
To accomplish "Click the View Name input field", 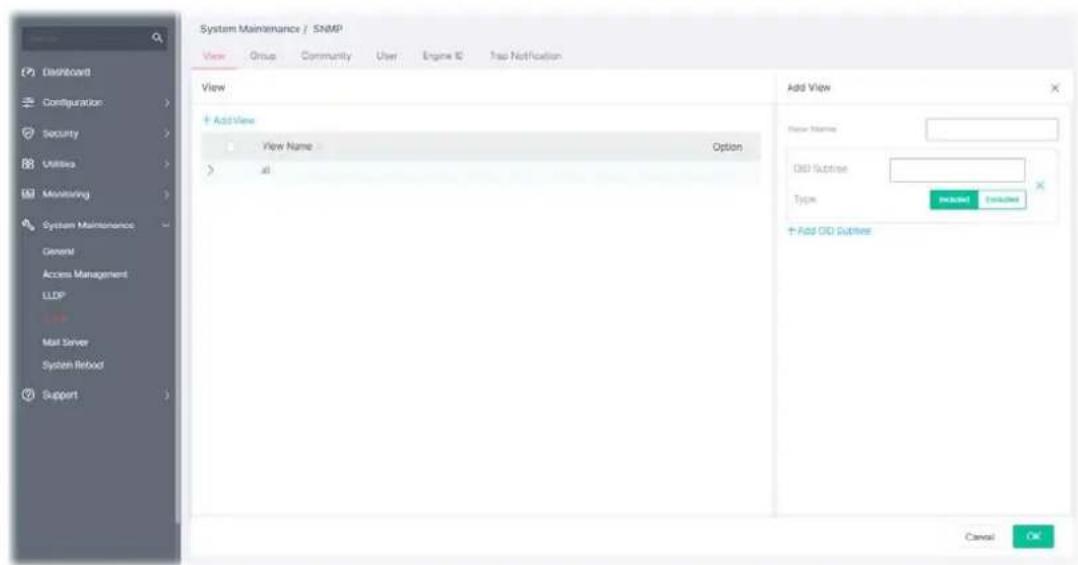I will [x=991, y=129].
